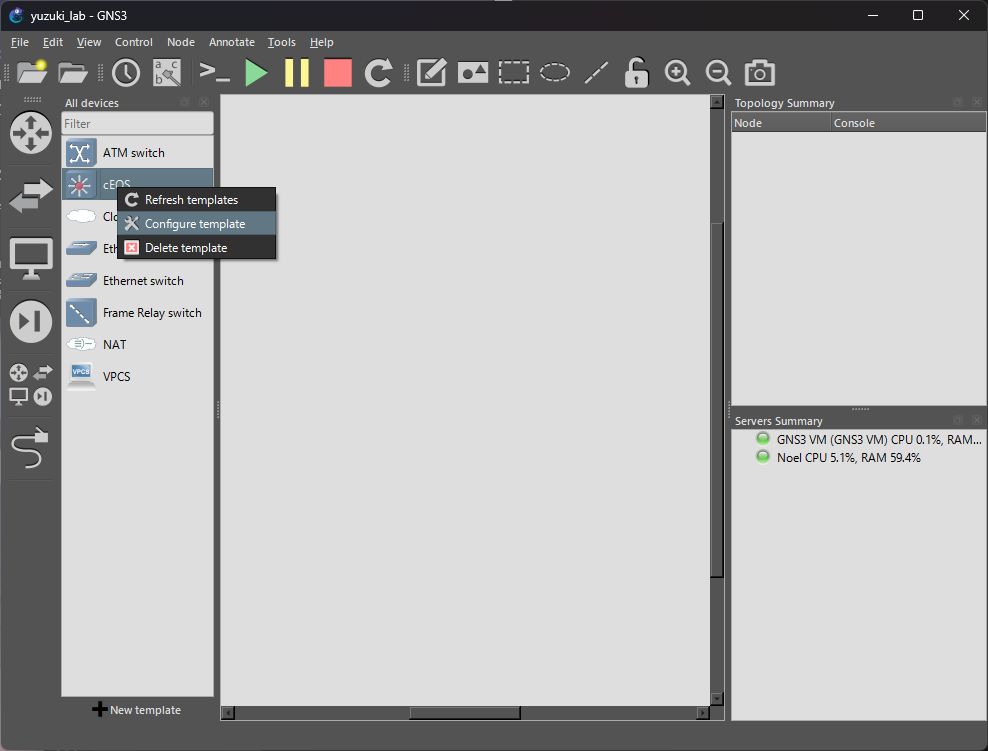Select the Insert a picture tool
This screenshot has width=988, height=751.
[x=473, y=73]
